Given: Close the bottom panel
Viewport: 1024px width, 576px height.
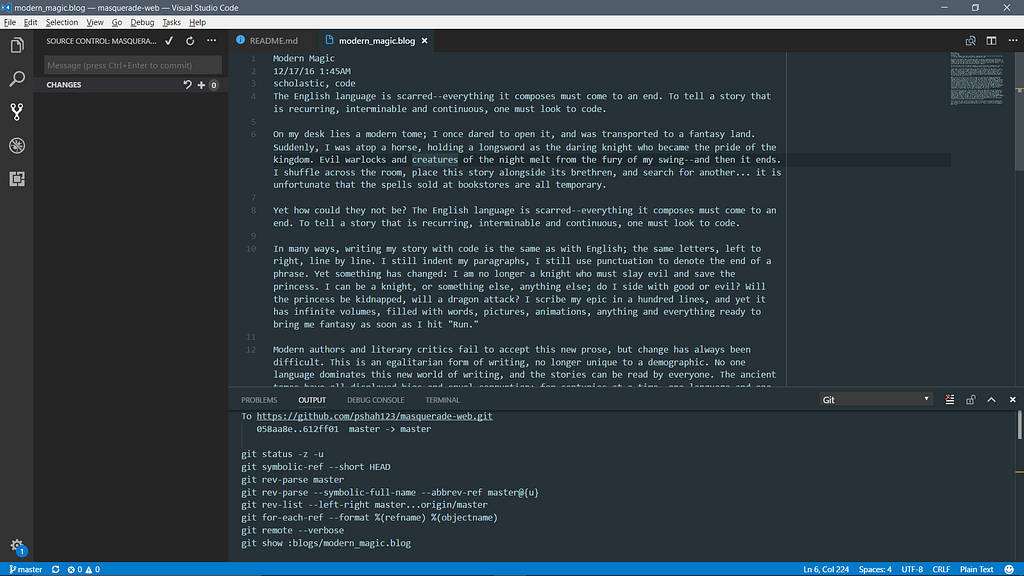Looking at the screenshot, I should (1012, 400).
